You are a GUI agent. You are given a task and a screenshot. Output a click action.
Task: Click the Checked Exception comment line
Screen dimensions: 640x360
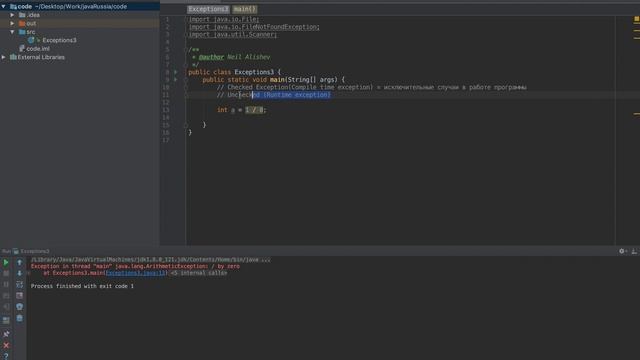[x=371, y=87]
